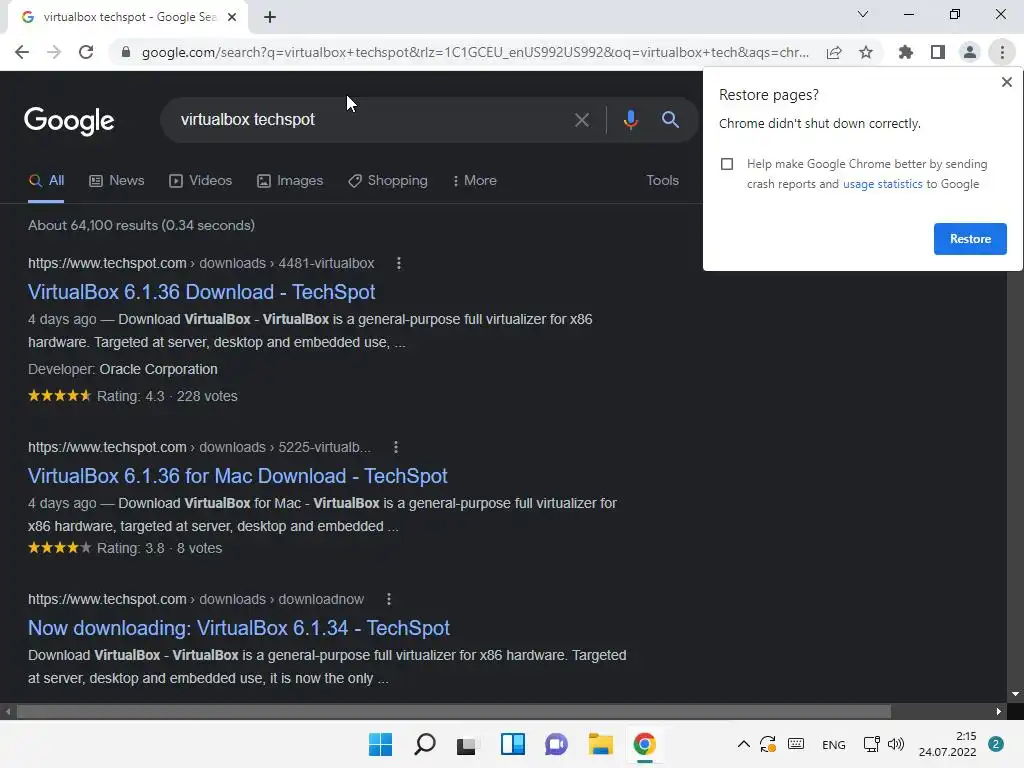This screenshot has width=1024, height=768.
Task: Open the Widgets taskbar icon
Action: pos(513,744)
